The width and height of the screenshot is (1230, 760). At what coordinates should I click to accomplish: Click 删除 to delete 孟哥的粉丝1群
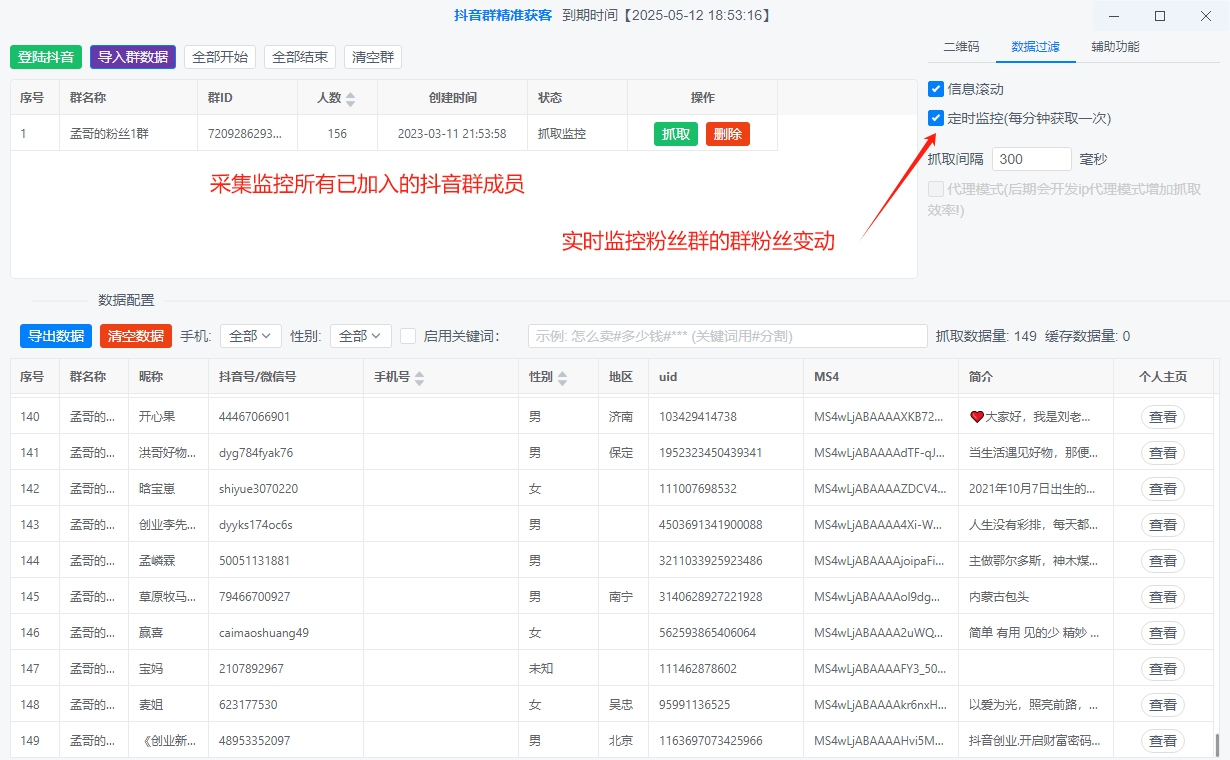pos(727,133)
